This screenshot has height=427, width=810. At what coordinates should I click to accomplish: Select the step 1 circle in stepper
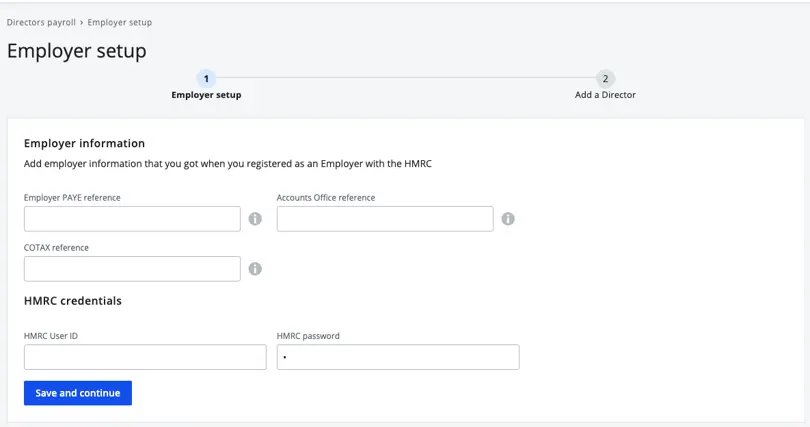[x=206, y=78]
